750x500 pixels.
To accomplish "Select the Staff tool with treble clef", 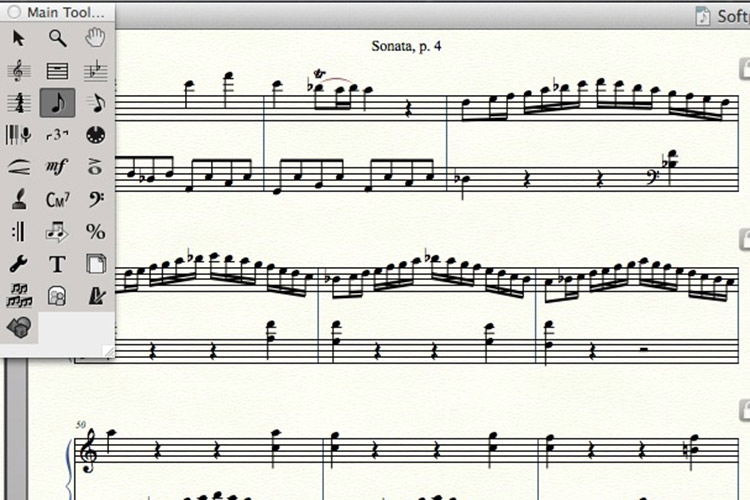I will coord(19,71).
